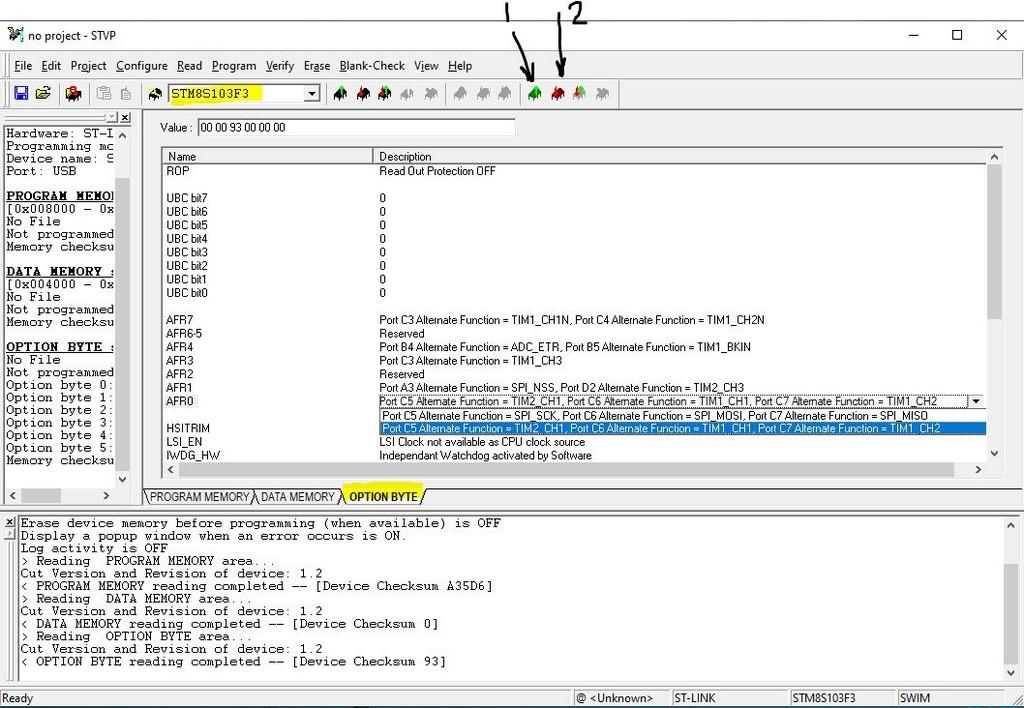The image size is (1024, 708).
Task: Click the AFR0 description dropdown arrow
Action: 975,401
